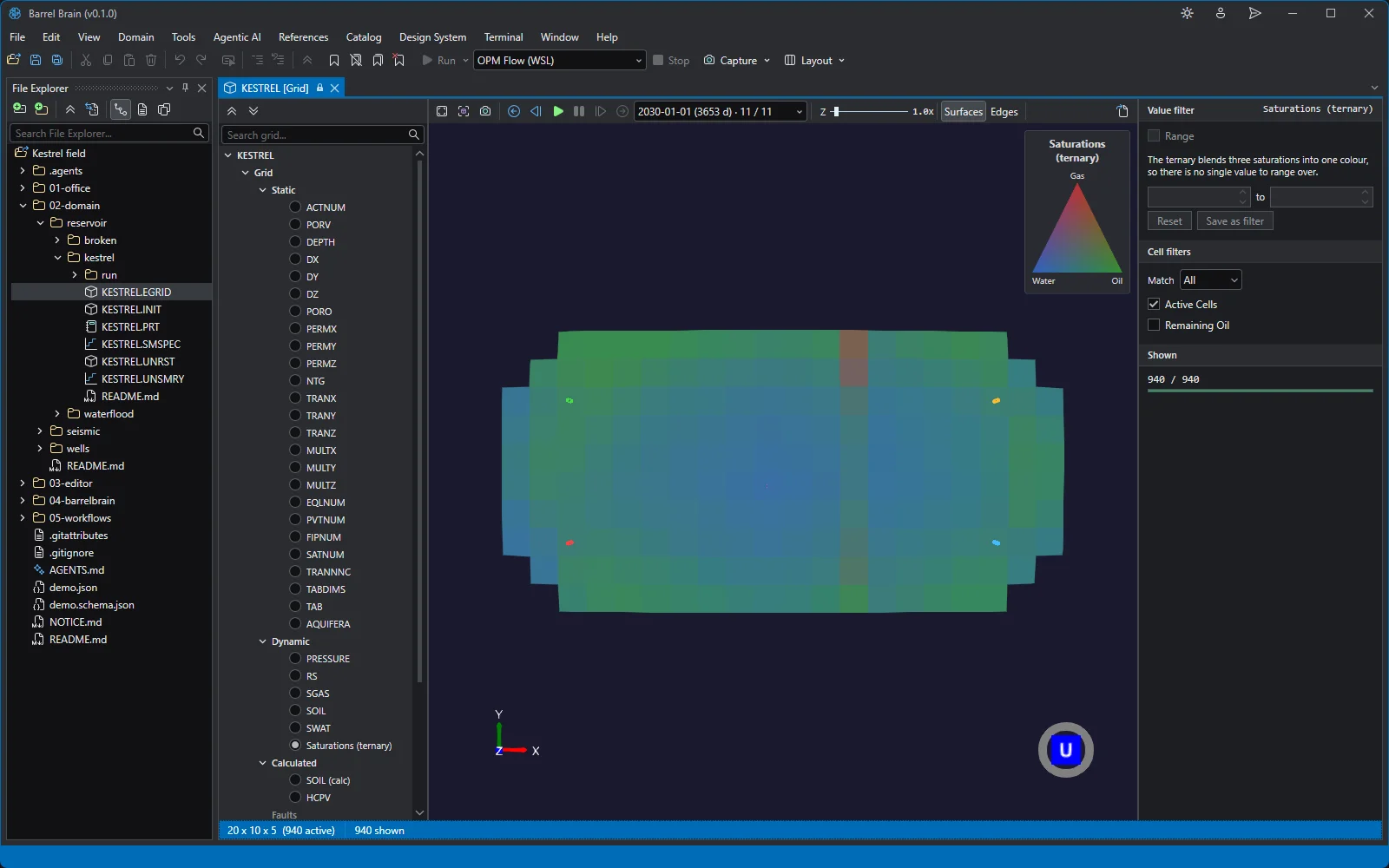The width and height of the screenshot is (1389, 868).
Task: Clear the red-marked bookmark icon
Action: pyautogui.click(x=399, y=60)
